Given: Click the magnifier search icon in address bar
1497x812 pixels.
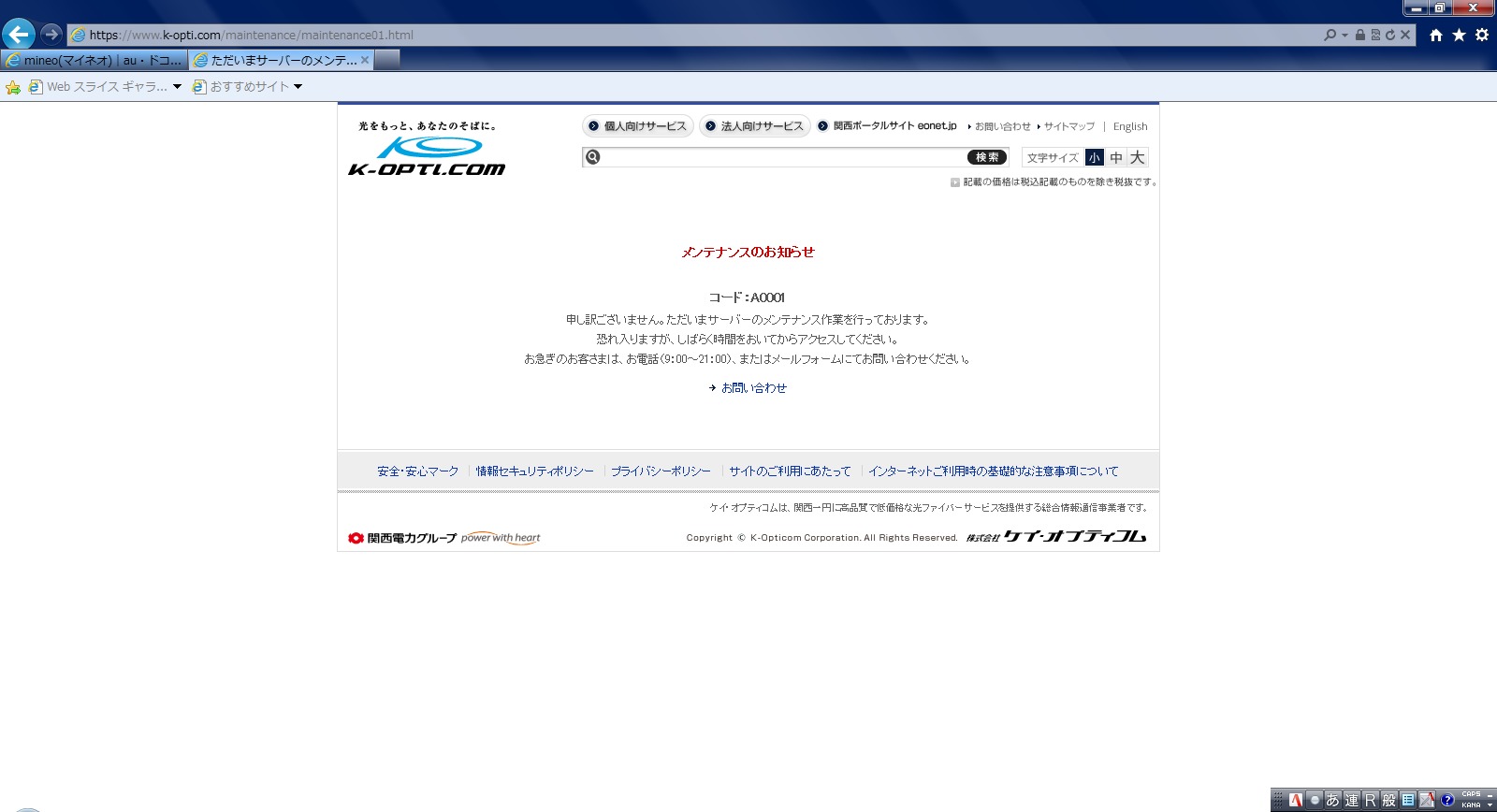Looking at the screenshot, I should [1330, 35].
